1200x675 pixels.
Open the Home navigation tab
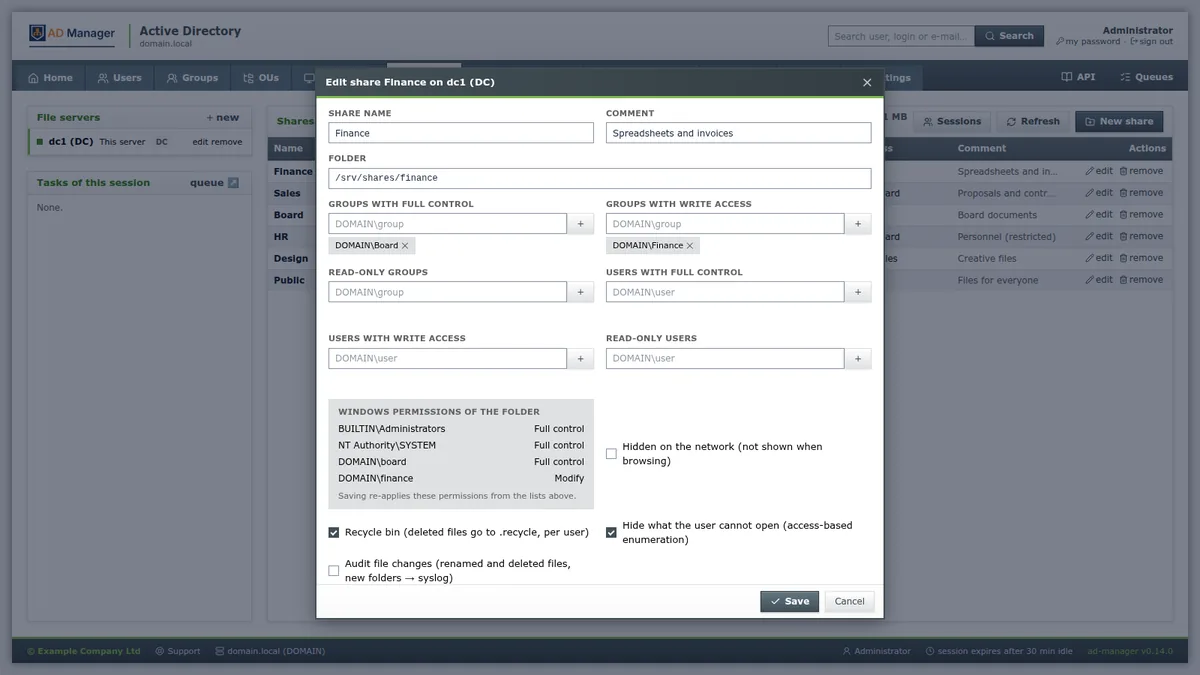(x=50, y=77)
